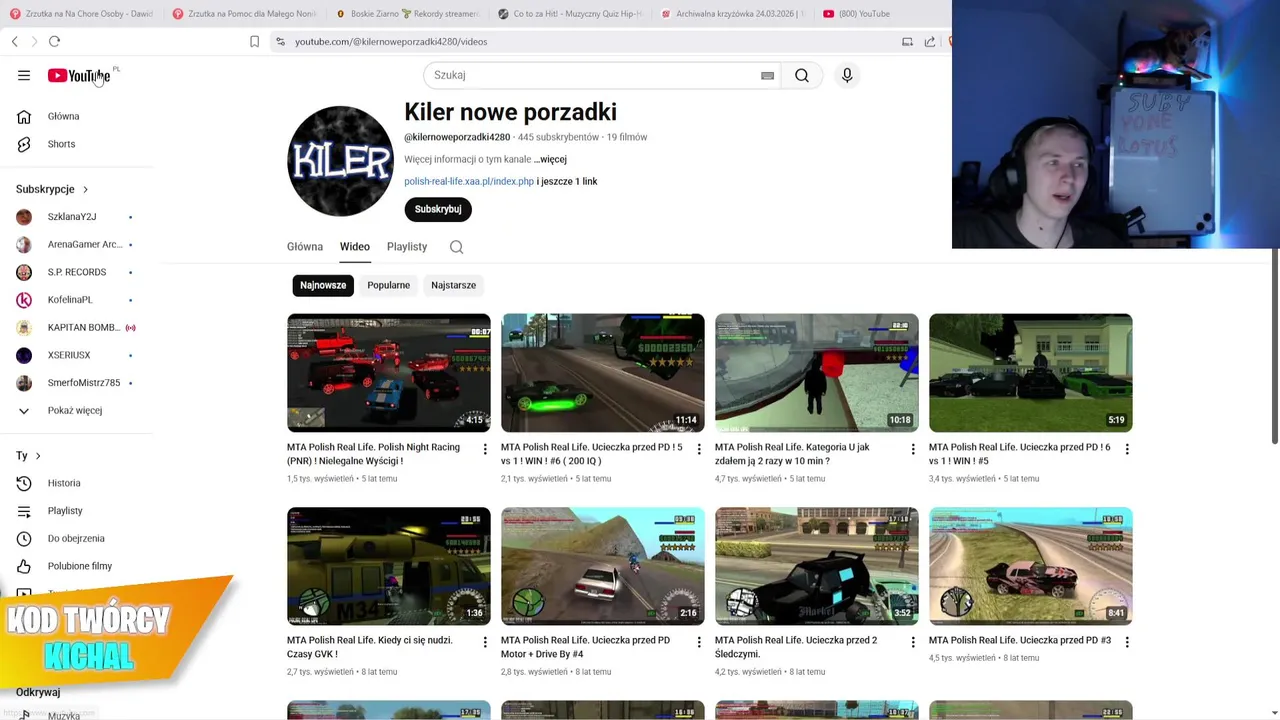Click the browser address bar URL
The width and height of the screenshot is (1280, 720).
point(391,42)
